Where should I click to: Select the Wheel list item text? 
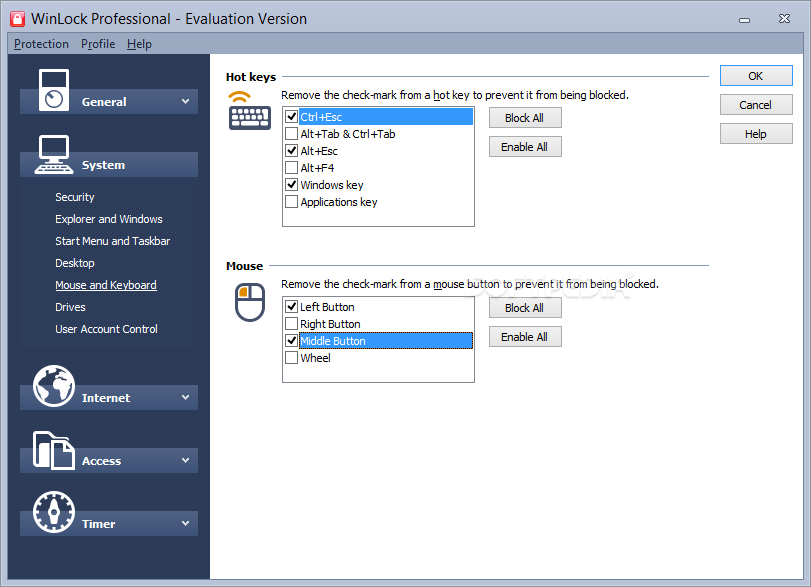tap(315, 358)
